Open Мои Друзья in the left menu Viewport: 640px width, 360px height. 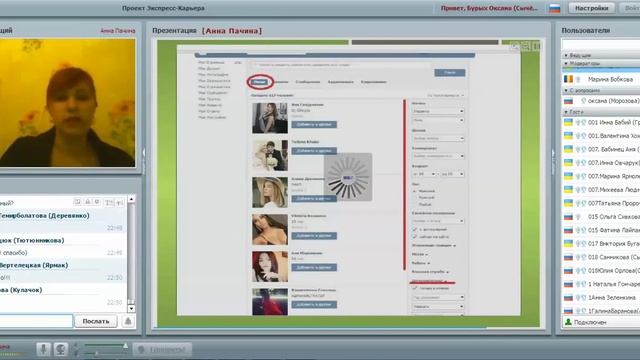tap(209, 69)
